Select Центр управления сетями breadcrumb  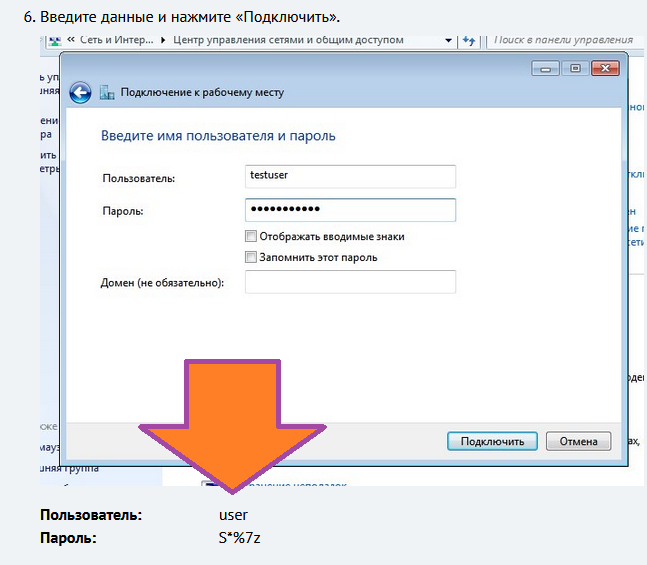tap(288, 40)
